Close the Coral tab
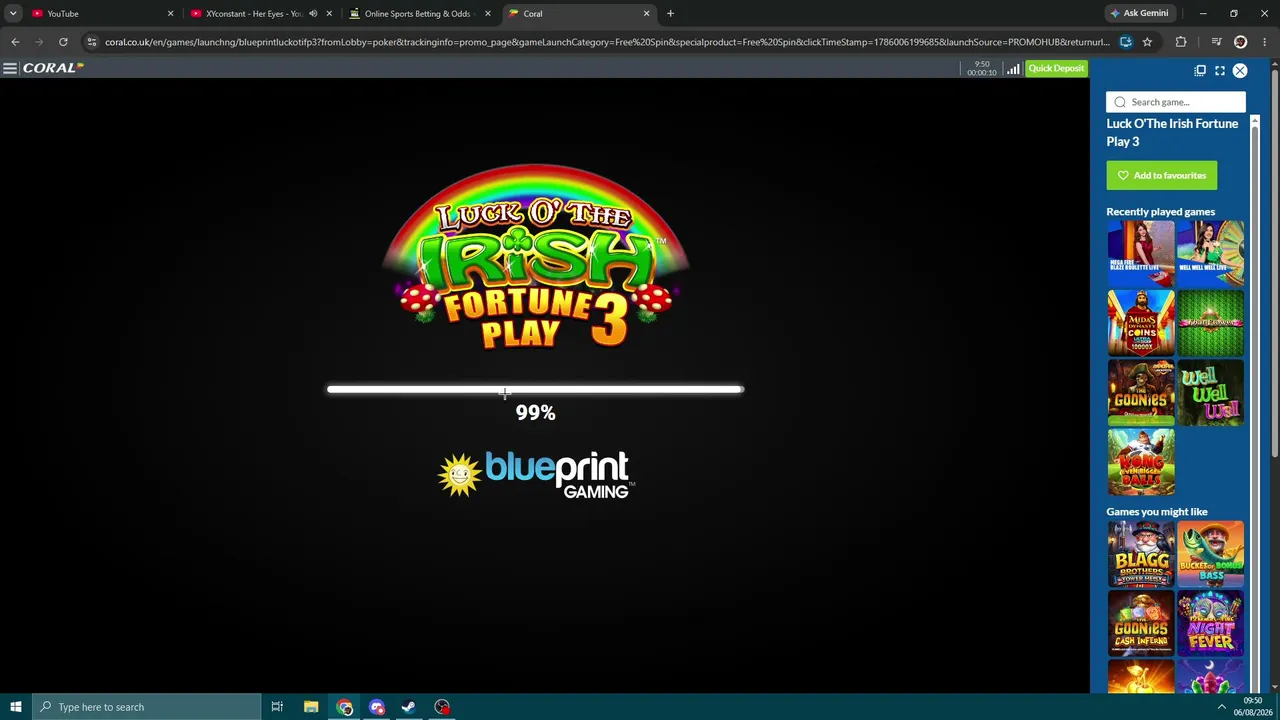 [646, 14]
